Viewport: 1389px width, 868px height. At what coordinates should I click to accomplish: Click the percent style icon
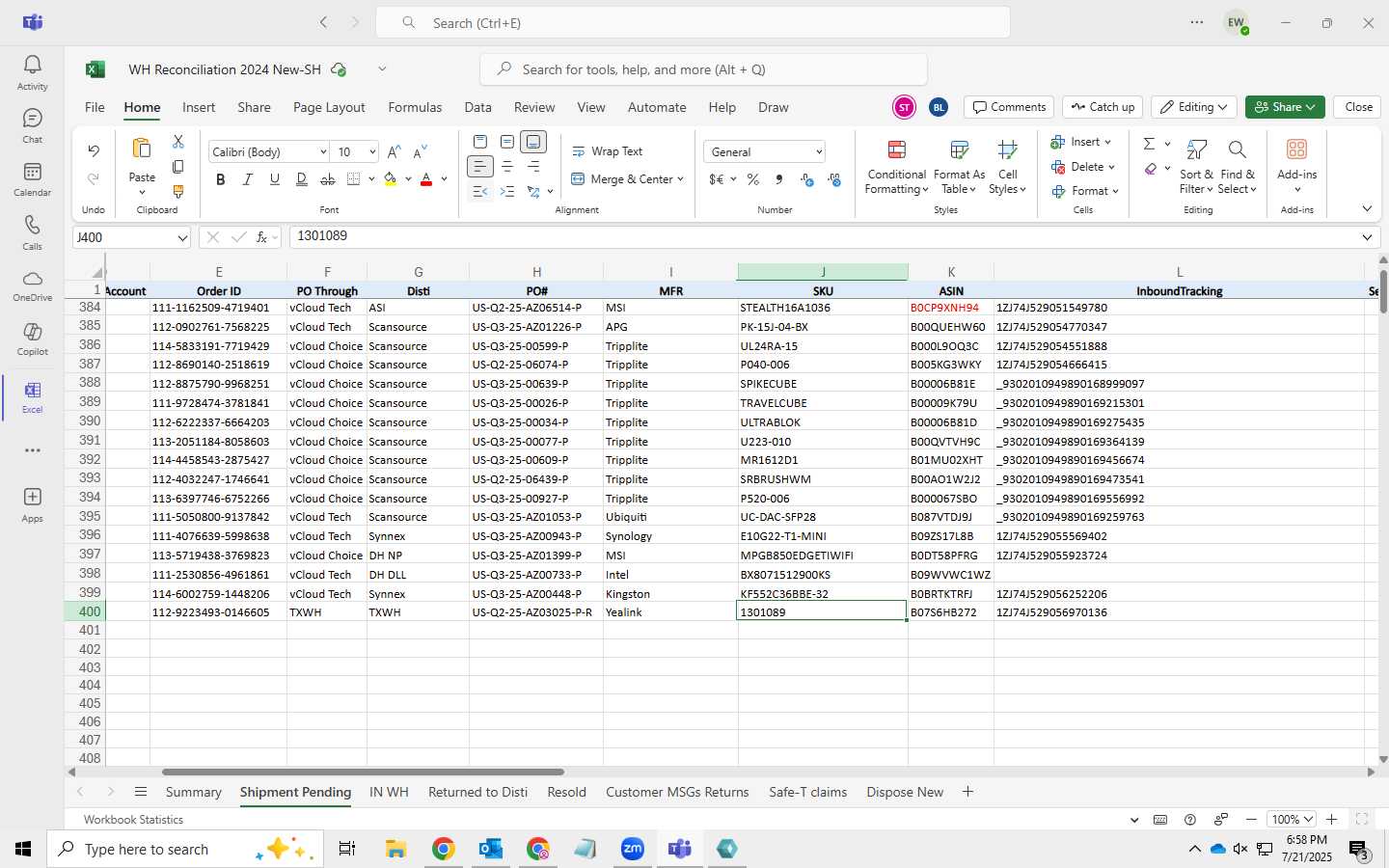[753, 179]
